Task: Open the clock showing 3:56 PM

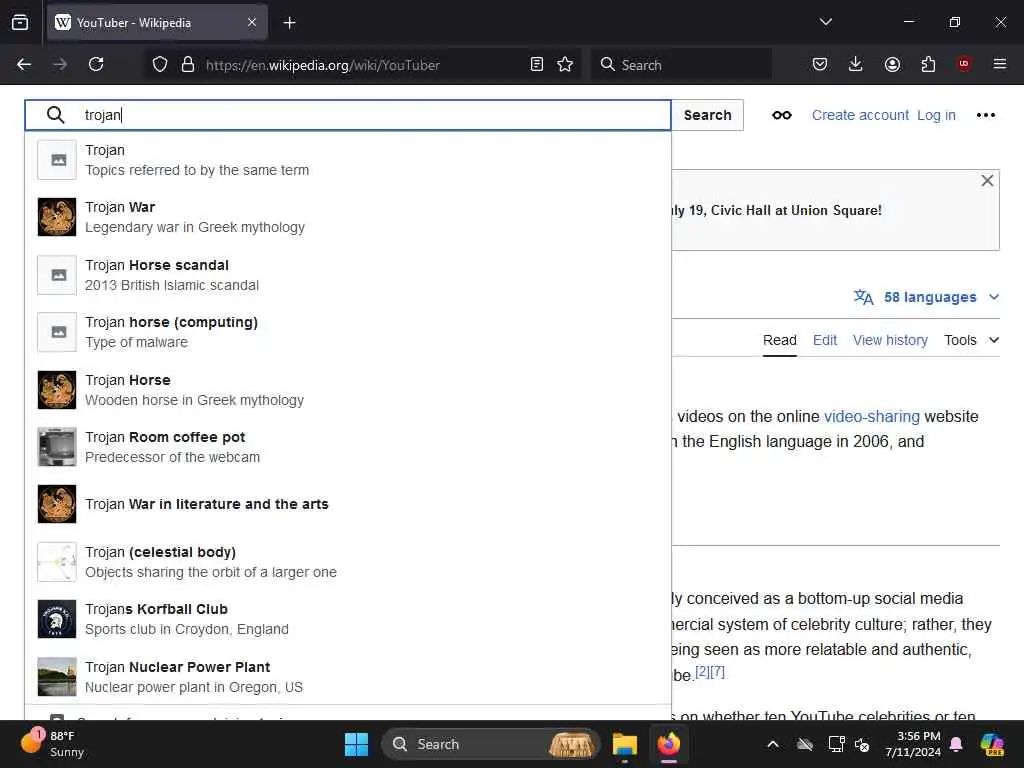Action: click(x=913, y=744)
